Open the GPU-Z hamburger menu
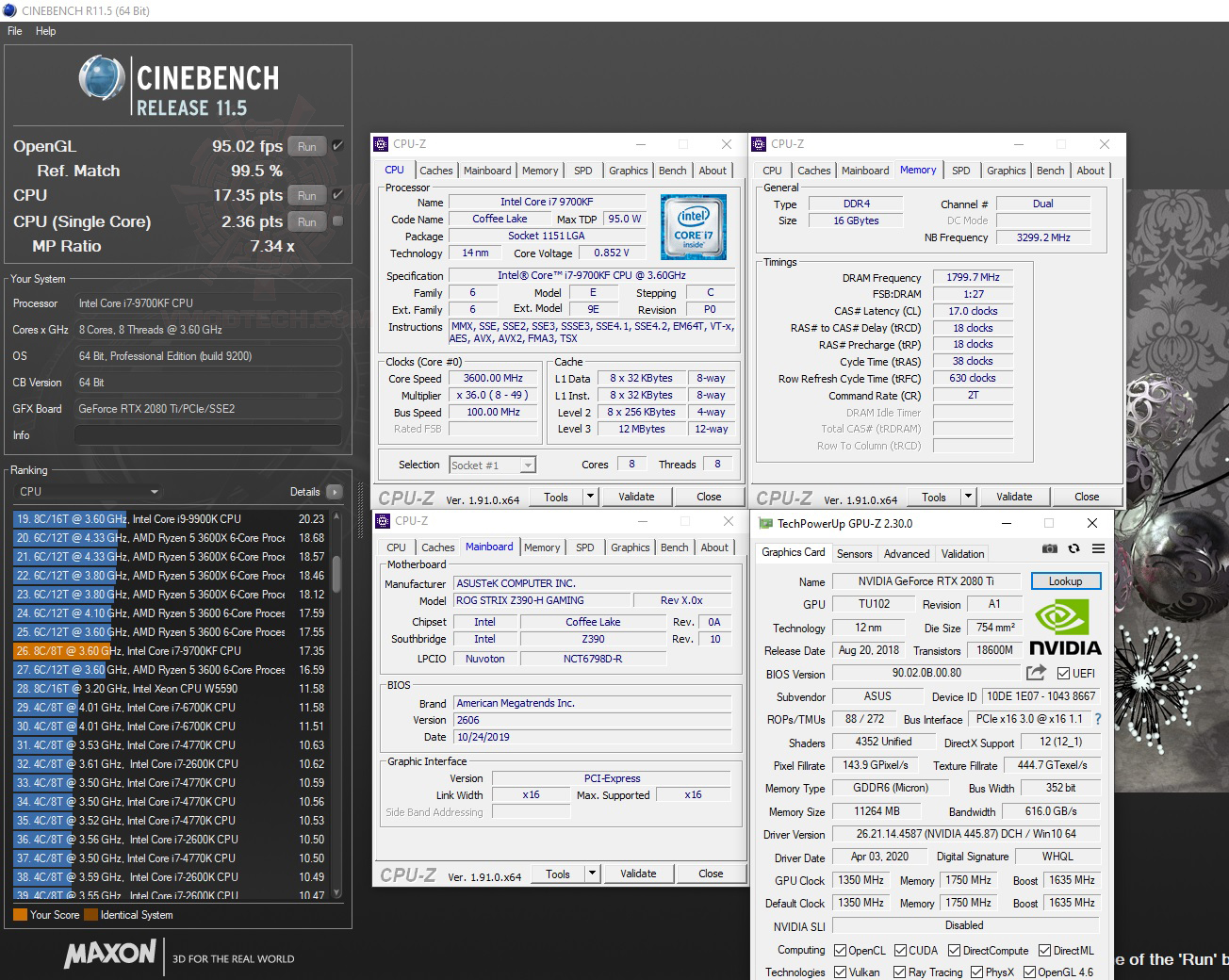Viewport: 1229px width, 980px height. pos(1098,548)
